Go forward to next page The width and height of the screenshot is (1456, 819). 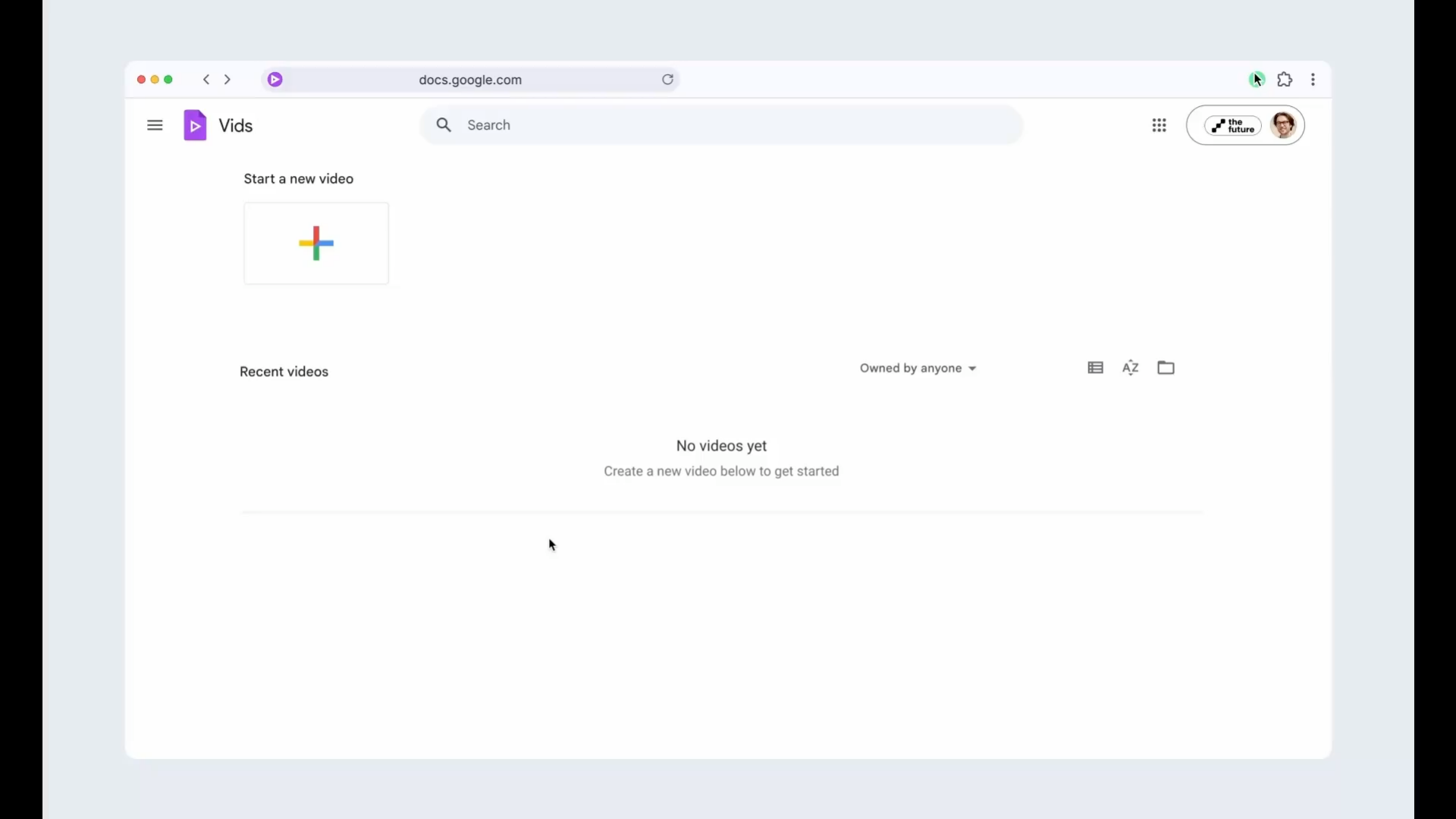point(227,80)
